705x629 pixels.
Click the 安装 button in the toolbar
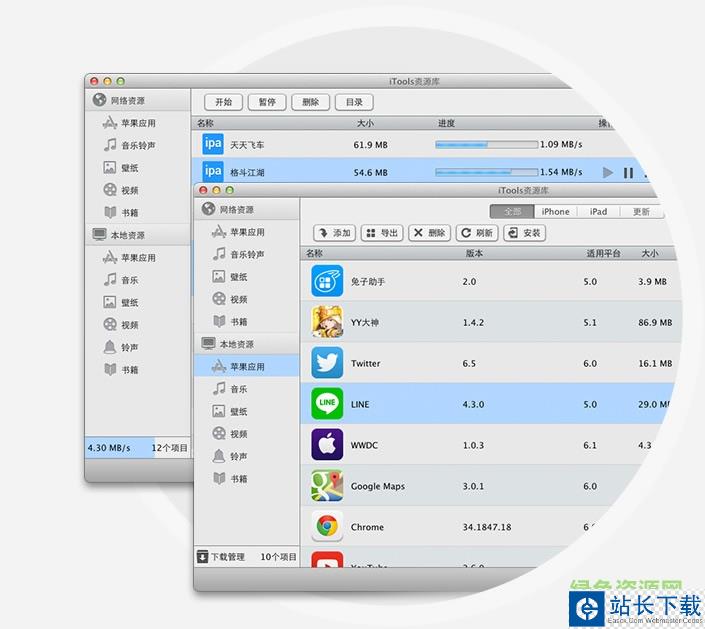[x=524, y=233]
